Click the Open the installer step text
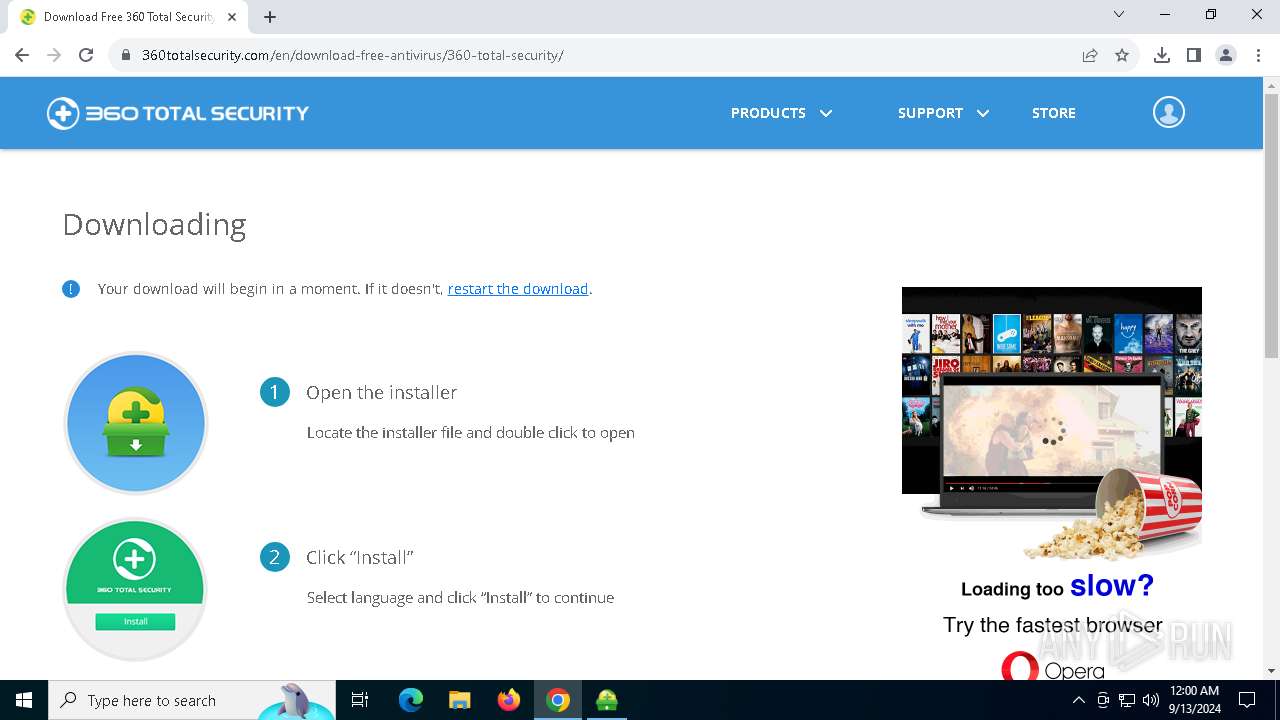Screen dimensions: 1280x720 tap(382, 393)
